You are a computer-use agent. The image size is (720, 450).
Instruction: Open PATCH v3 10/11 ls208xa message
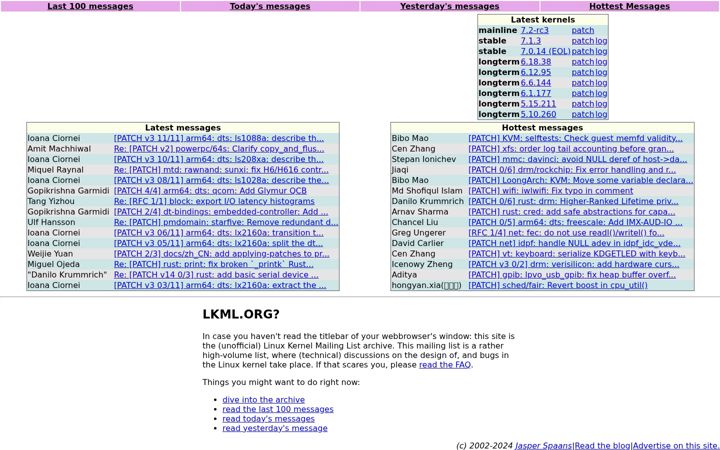point(219,159)
